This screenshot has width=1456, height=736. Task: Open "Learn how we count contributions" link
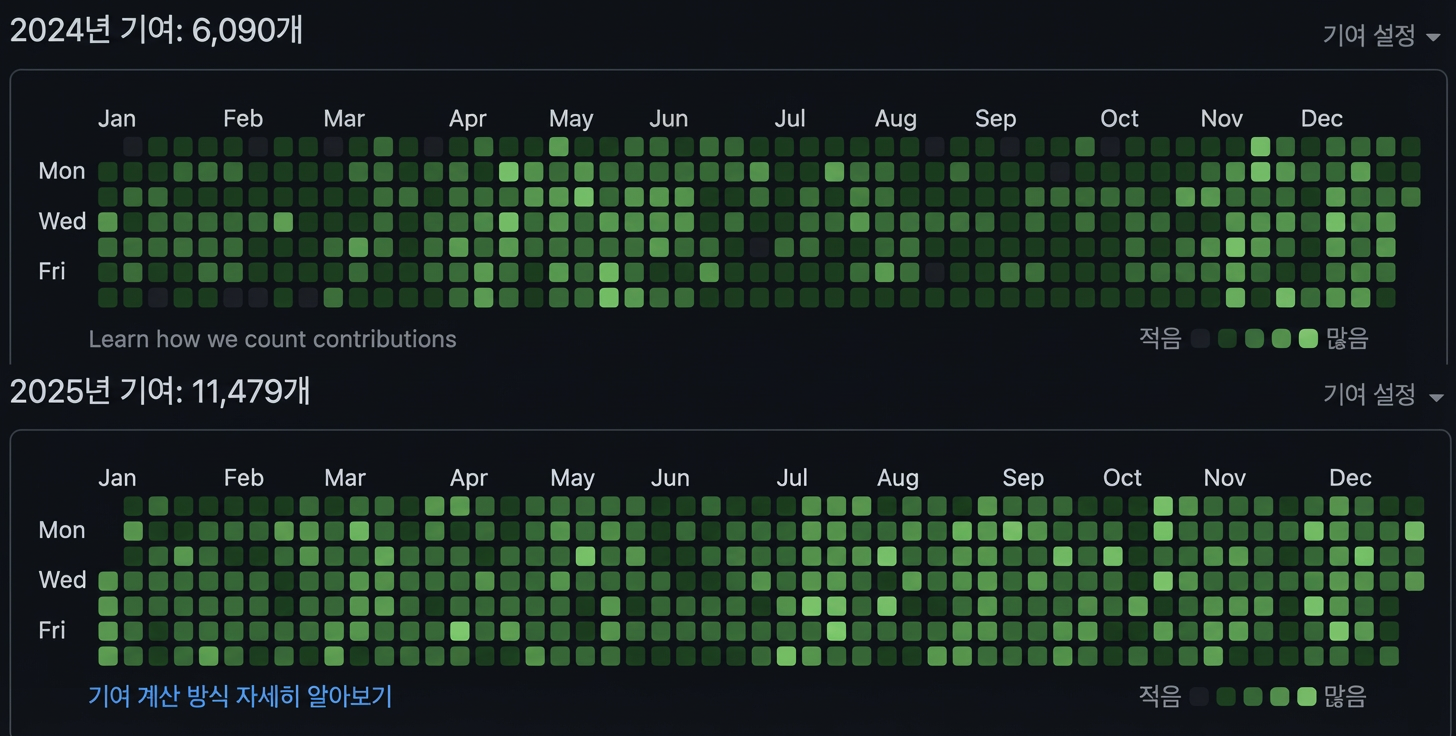[272, 339]
